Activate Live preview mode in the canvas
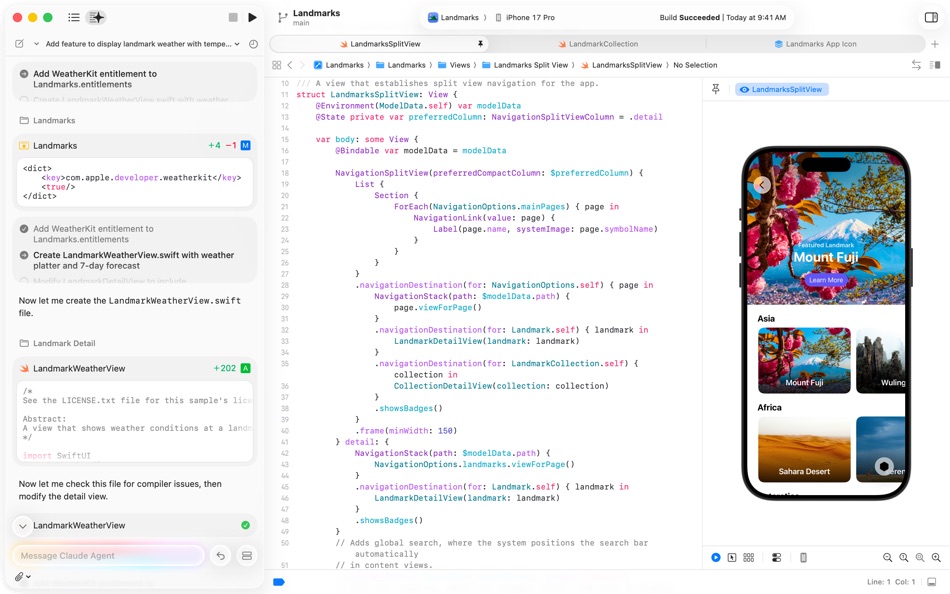This screenshot has width=950, height=594. point(714,557)
